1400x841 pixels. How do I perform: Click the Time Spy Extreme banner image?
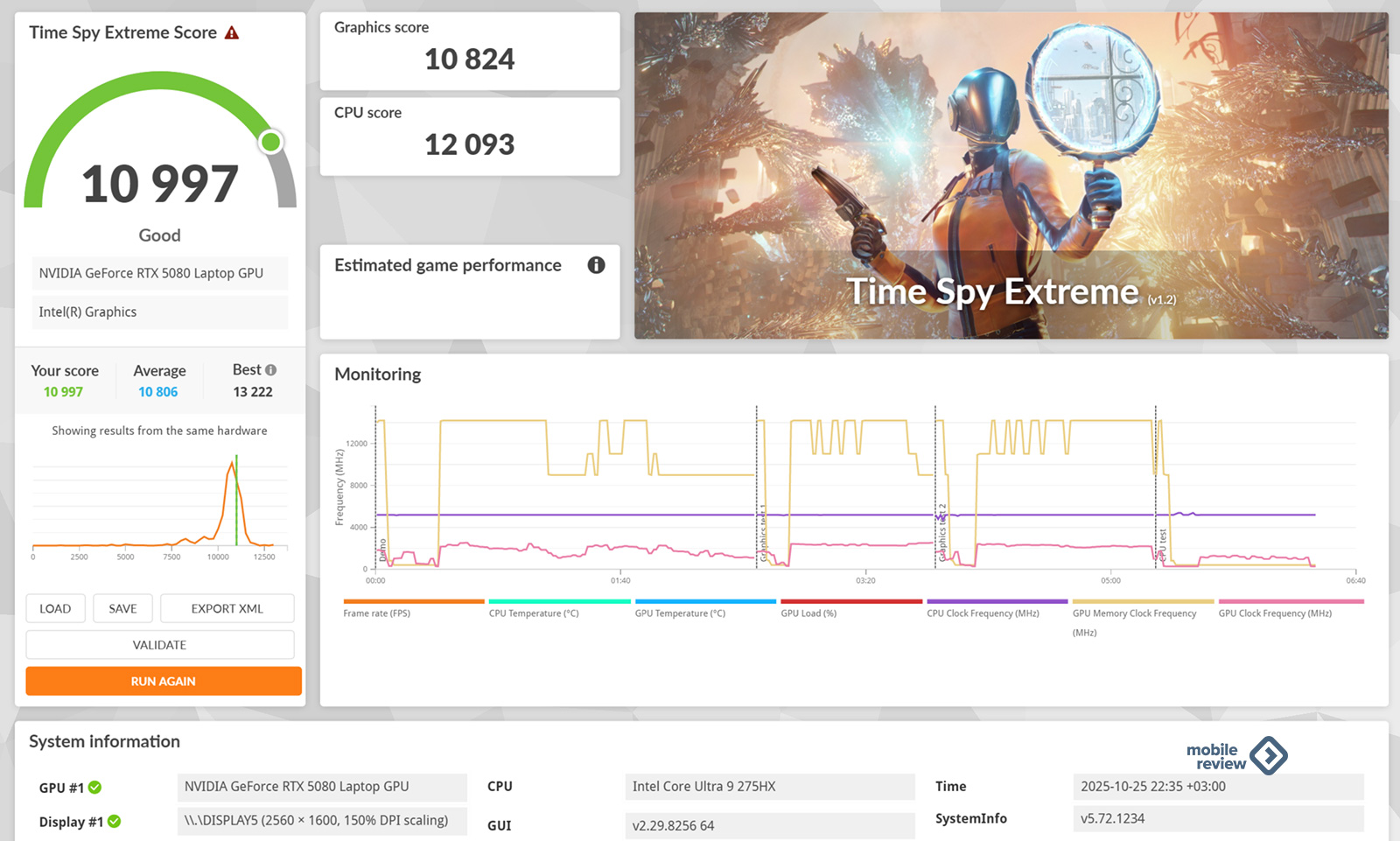pos(1011,175)
